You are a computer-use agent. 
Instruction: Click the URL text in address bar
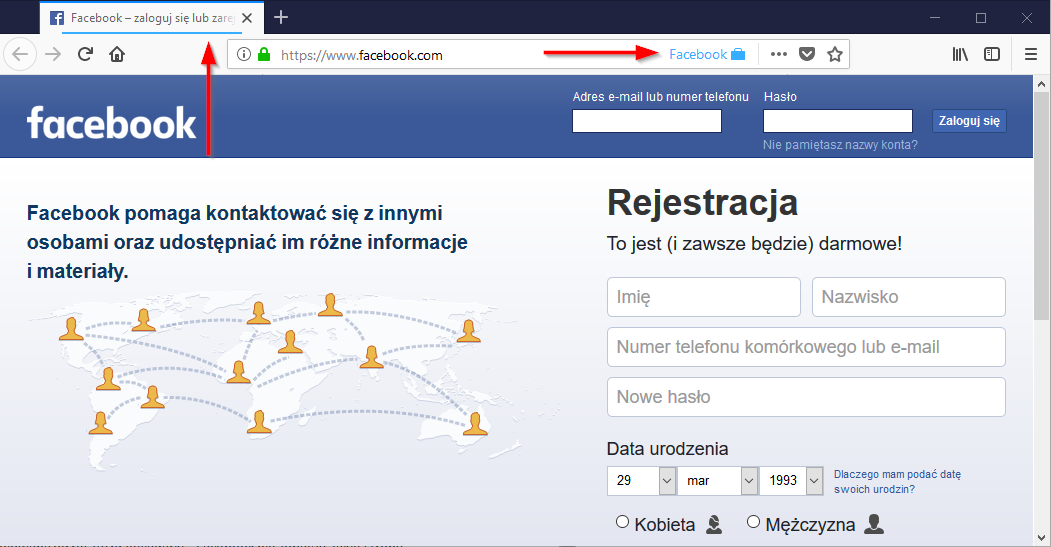[x=362, y=55]
